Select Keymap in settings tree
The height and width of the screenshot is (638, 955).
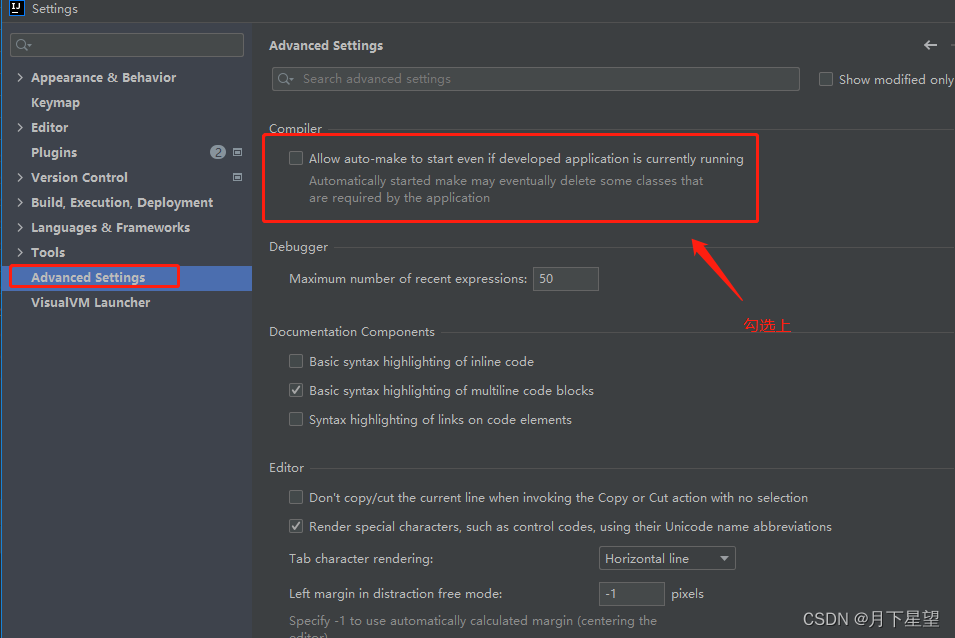55,102
